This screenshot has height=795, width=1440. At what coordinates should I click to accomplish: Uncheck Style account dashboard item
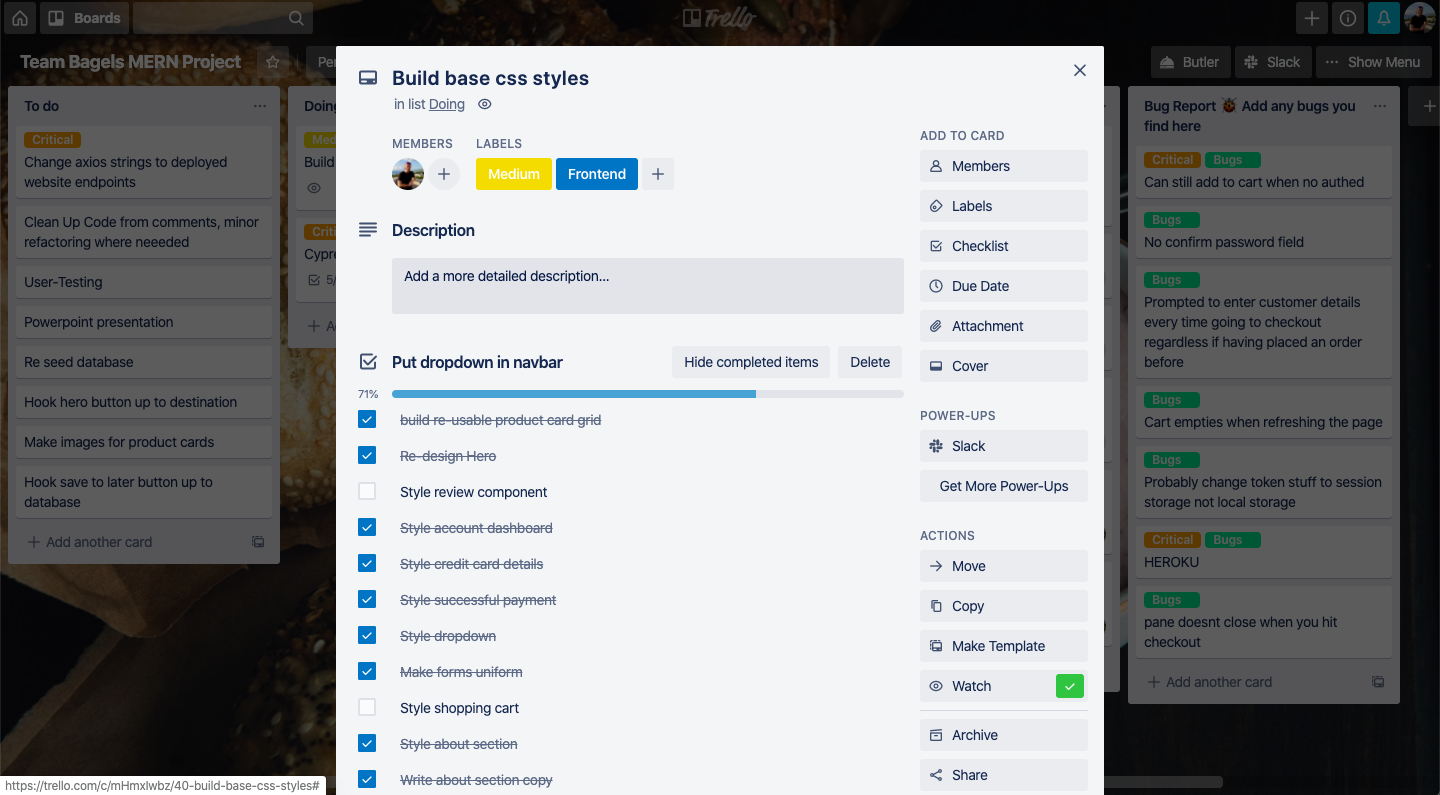pos(367,527)
